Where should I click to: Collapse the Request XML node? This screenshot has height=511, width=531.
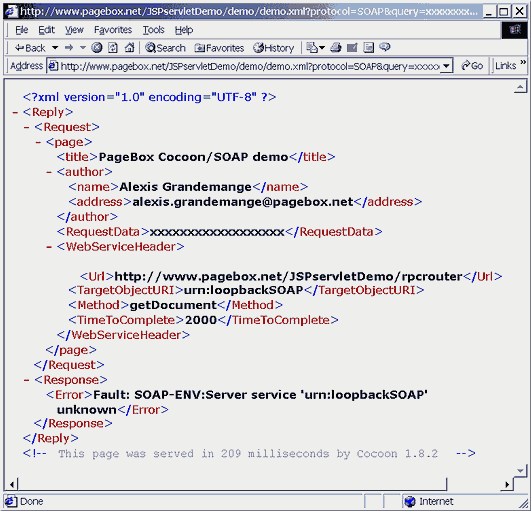(x=27, y=128)
